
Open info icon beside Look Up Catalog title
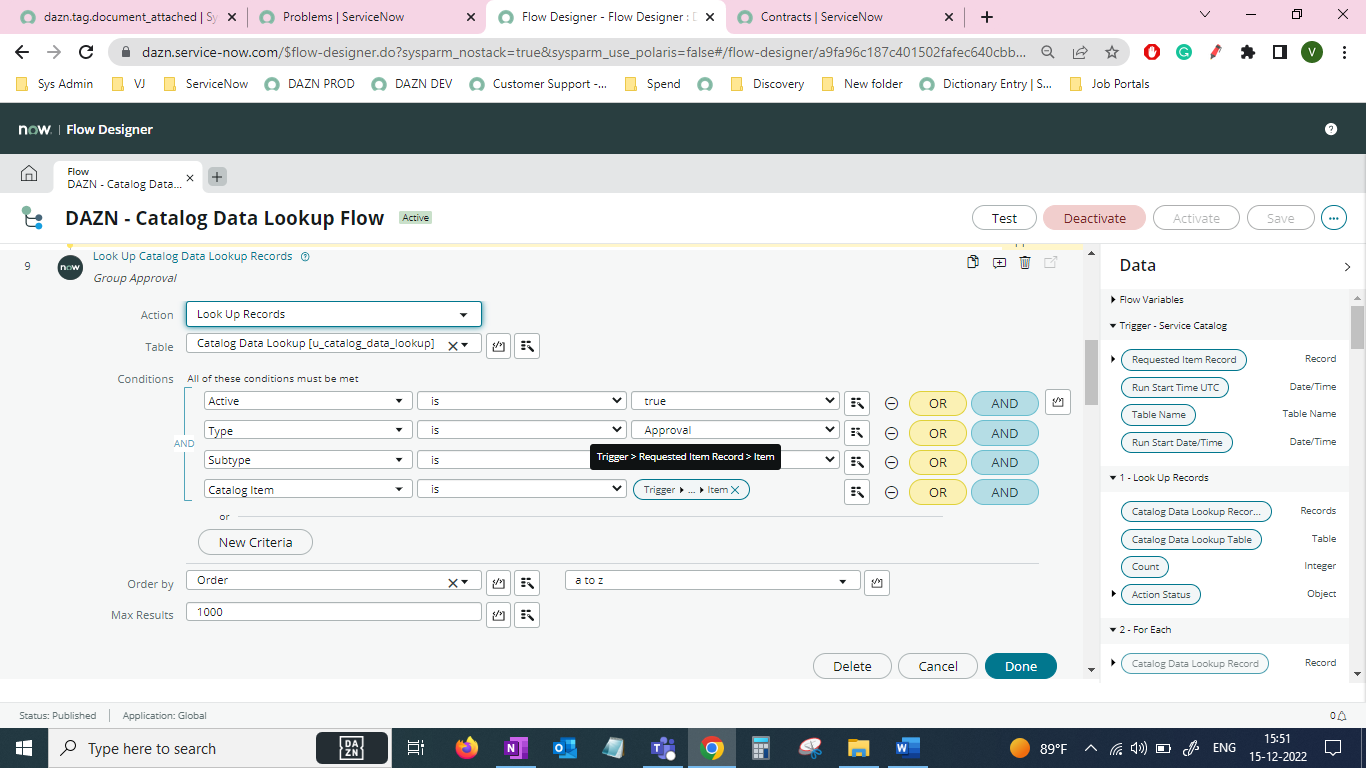click(305, 256)
